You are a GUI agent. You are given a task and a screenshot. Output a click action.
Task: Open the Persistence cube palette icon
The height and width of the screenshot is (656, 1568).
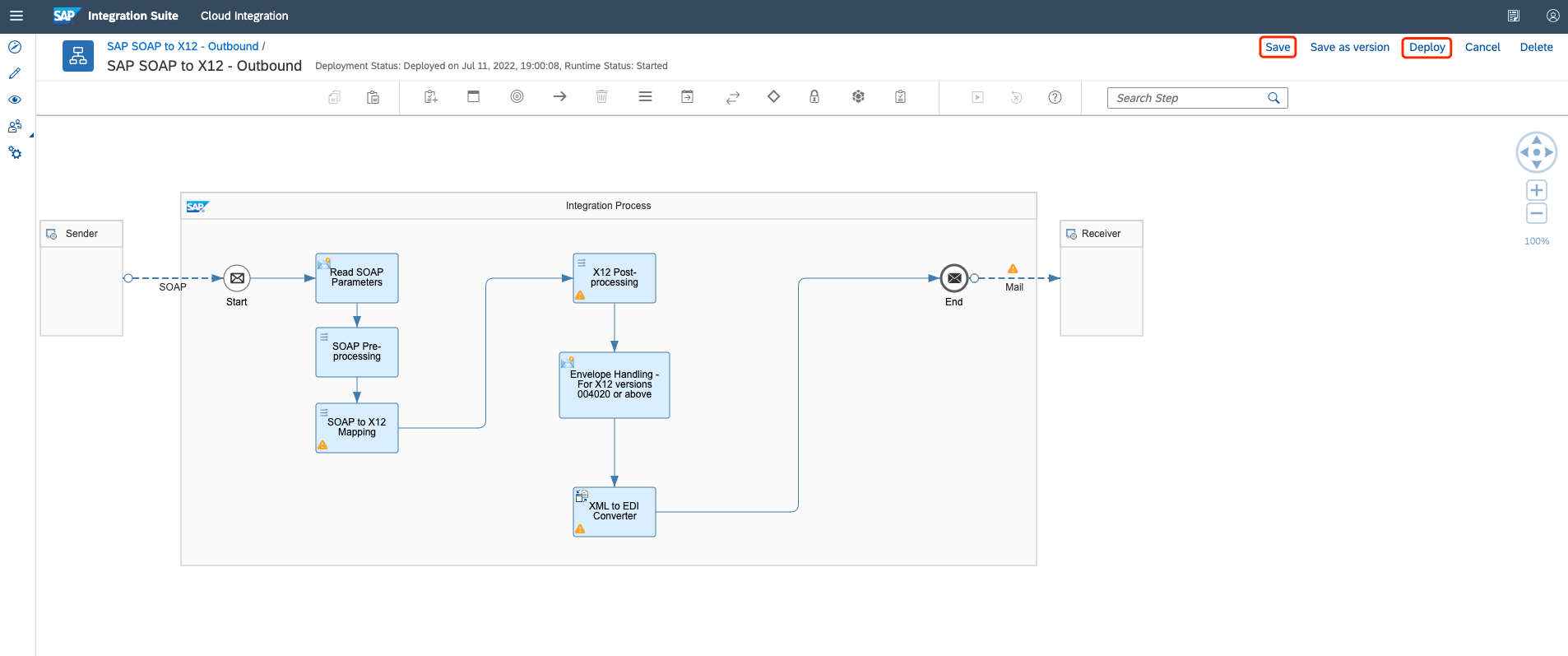pyautogui.click(x=858, y=96)
